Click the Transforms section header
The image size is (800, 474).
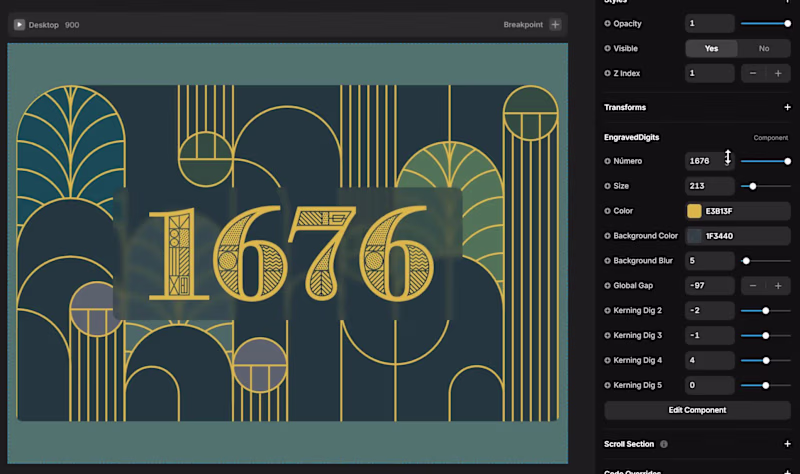click(625, 107)
